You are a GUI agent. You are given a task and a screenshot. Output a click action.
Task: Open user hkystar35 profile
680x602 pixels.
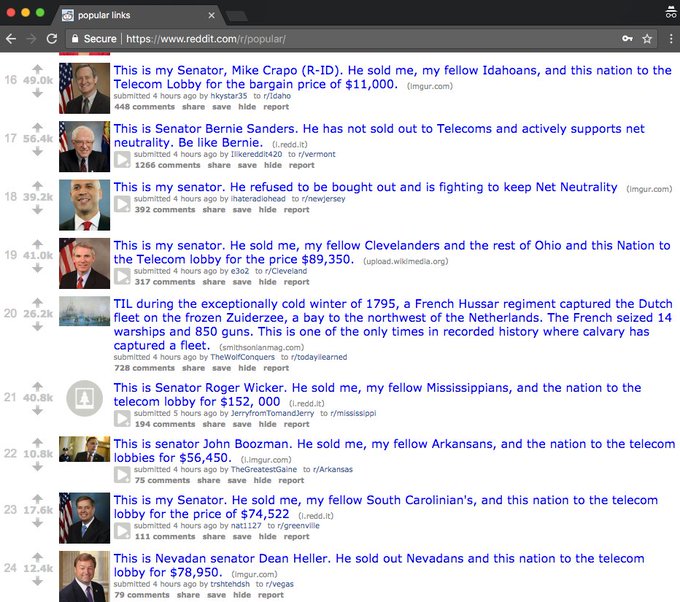[229, 96]
